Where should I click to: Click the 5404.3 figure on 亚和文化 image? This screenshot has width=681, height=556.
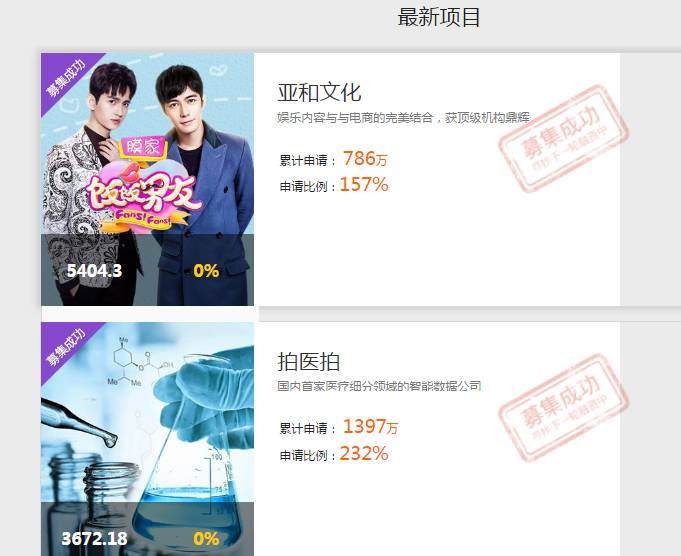(94, 271)
